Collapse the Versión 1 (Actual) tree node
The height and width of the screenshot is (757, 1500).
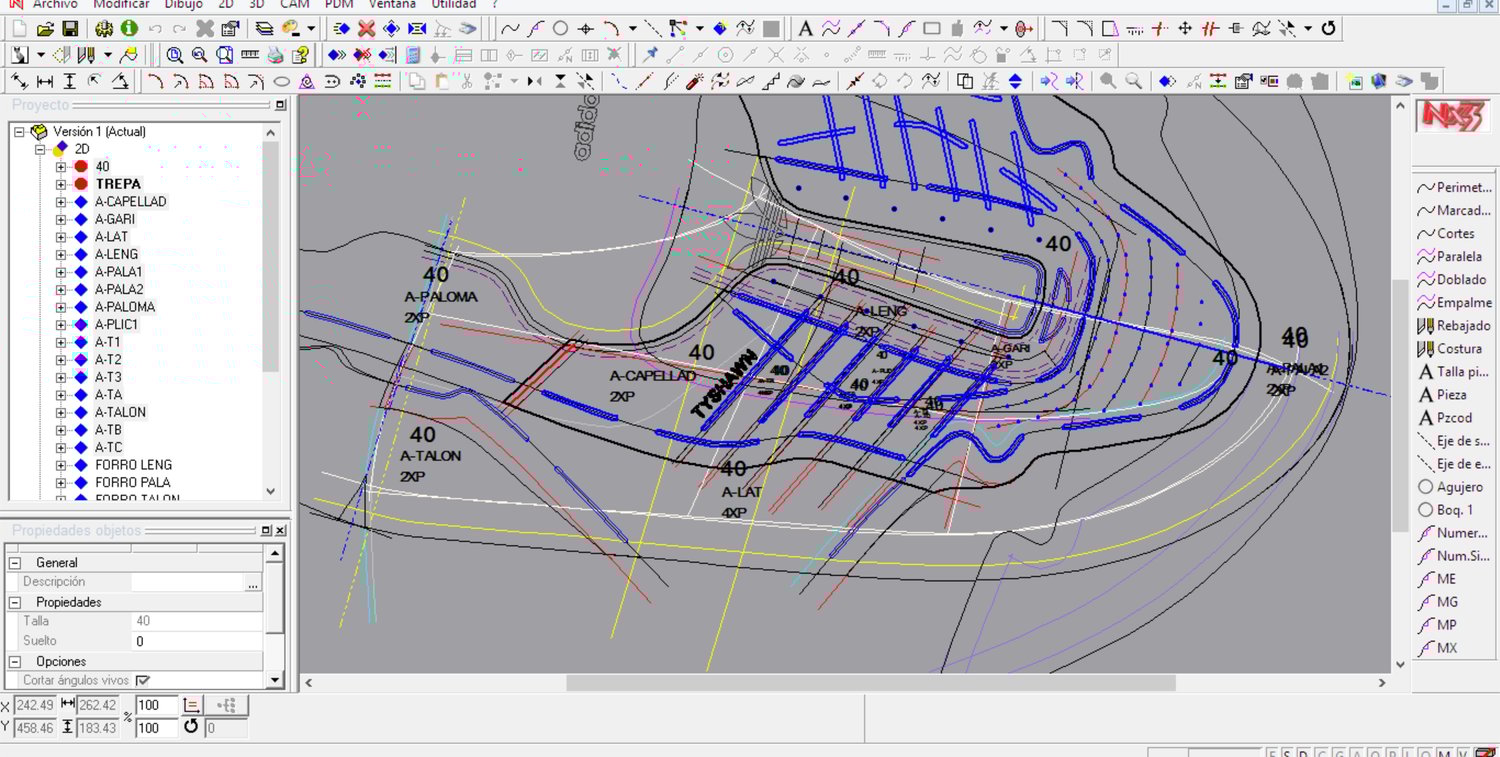(x=19, y=132)
